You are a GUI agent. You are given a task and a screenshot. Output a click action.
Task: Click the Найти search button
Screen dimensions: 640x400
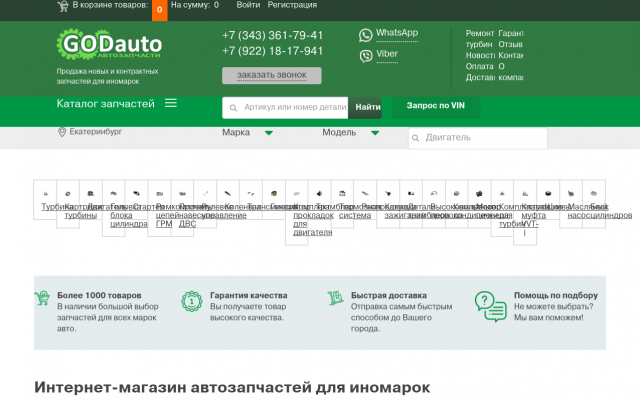pos(365,108)
